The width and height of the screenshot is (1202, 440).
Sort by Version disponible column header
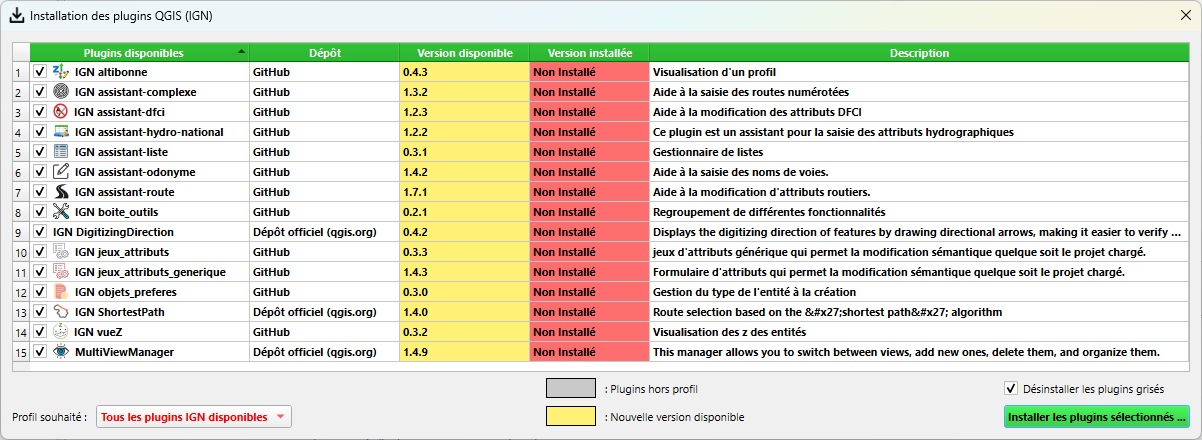[x=465, y=53]
